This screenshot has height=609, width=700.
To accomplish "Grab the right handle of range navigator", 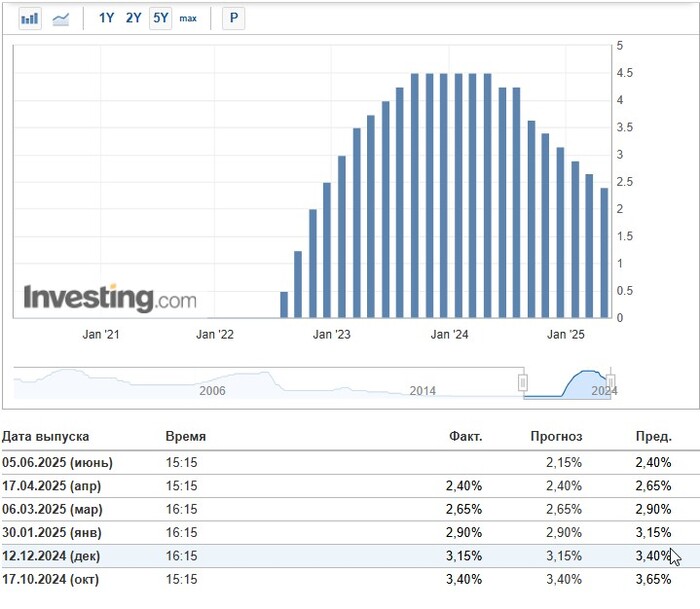I will coord(610,382).
